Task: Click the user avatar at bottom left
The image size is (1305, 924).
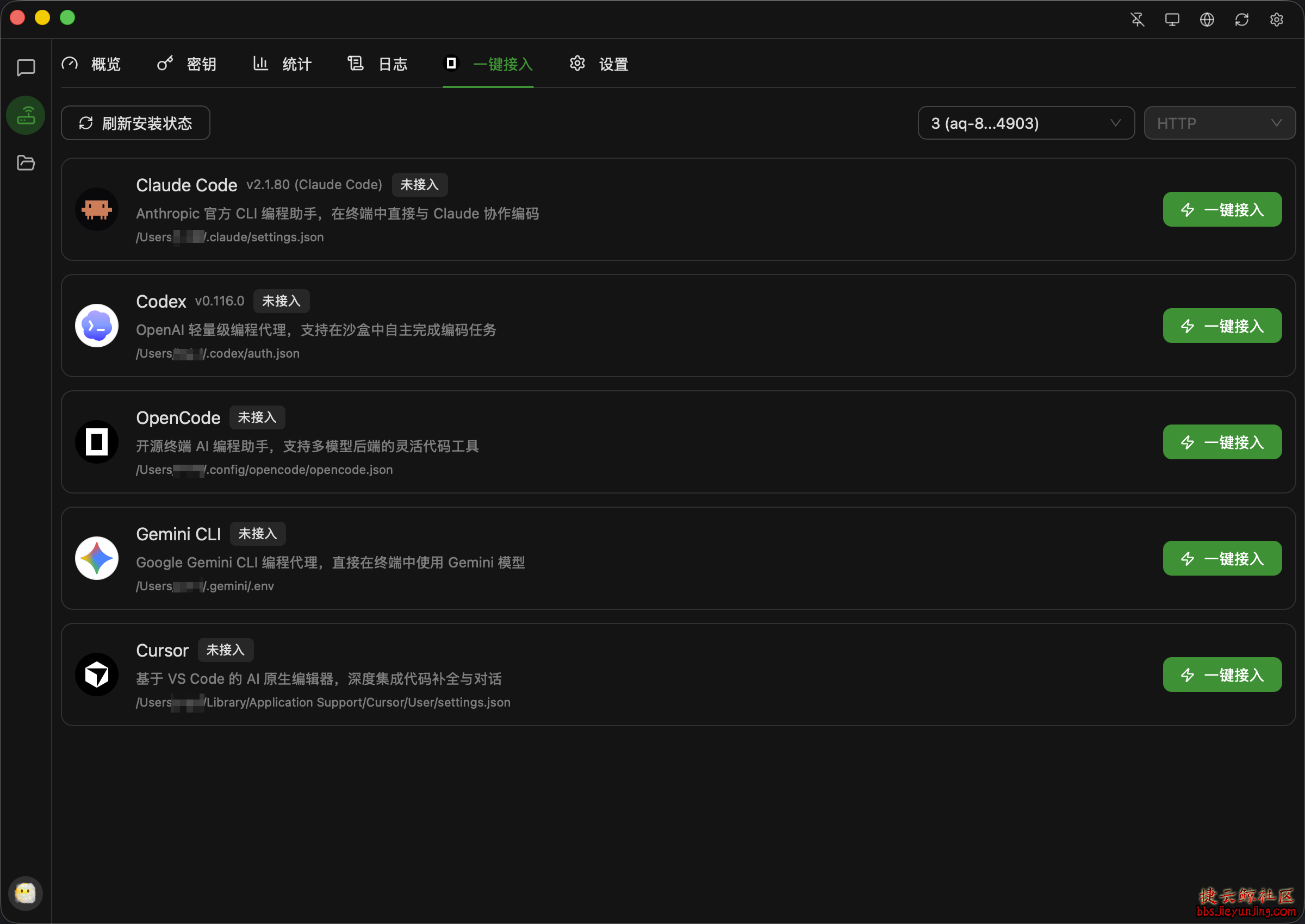Action: 25,893
